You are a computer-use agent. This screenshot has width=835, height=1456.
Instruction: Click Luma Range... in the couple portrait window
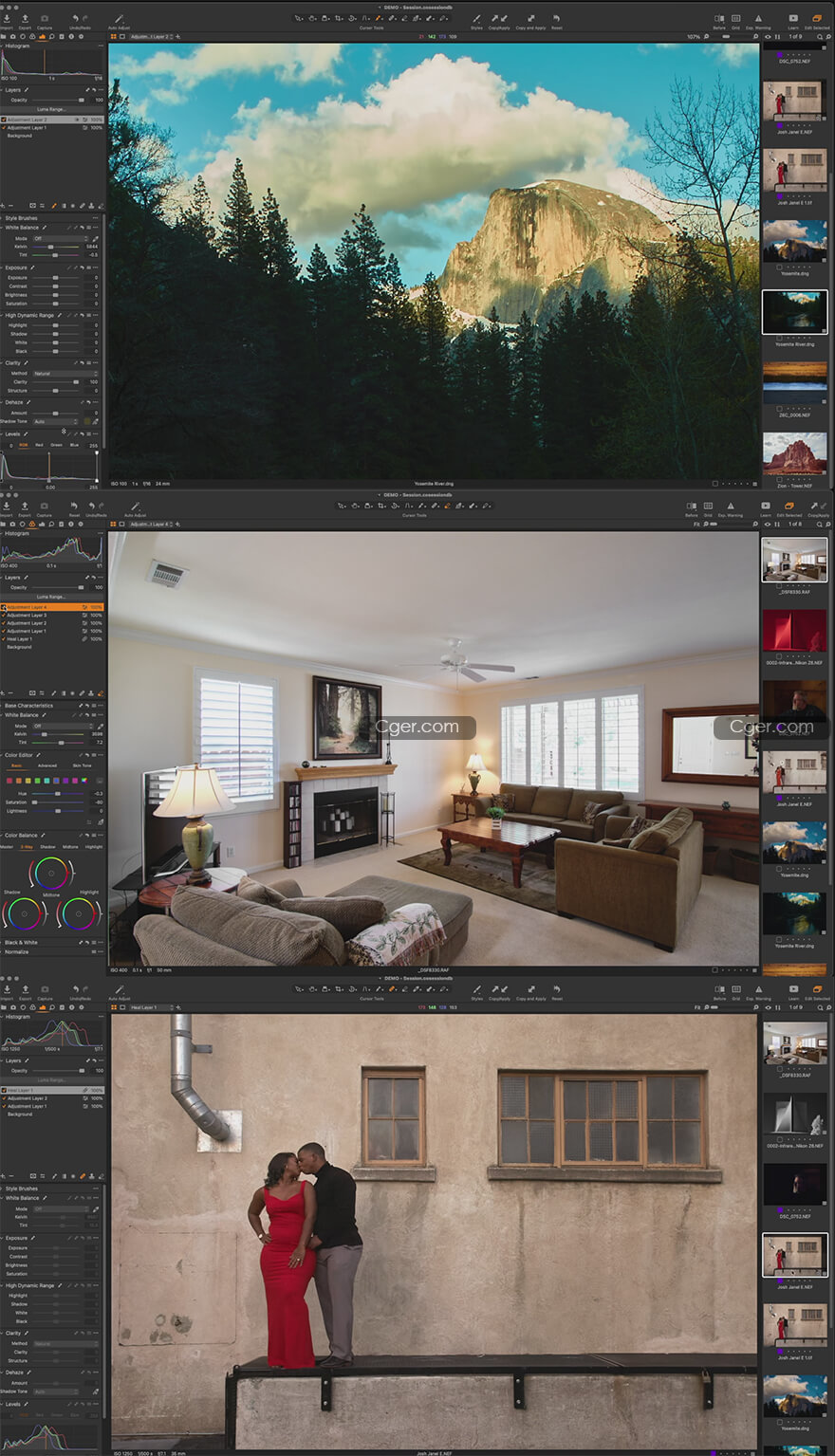pyautogui.click(x=51, y=1079)
